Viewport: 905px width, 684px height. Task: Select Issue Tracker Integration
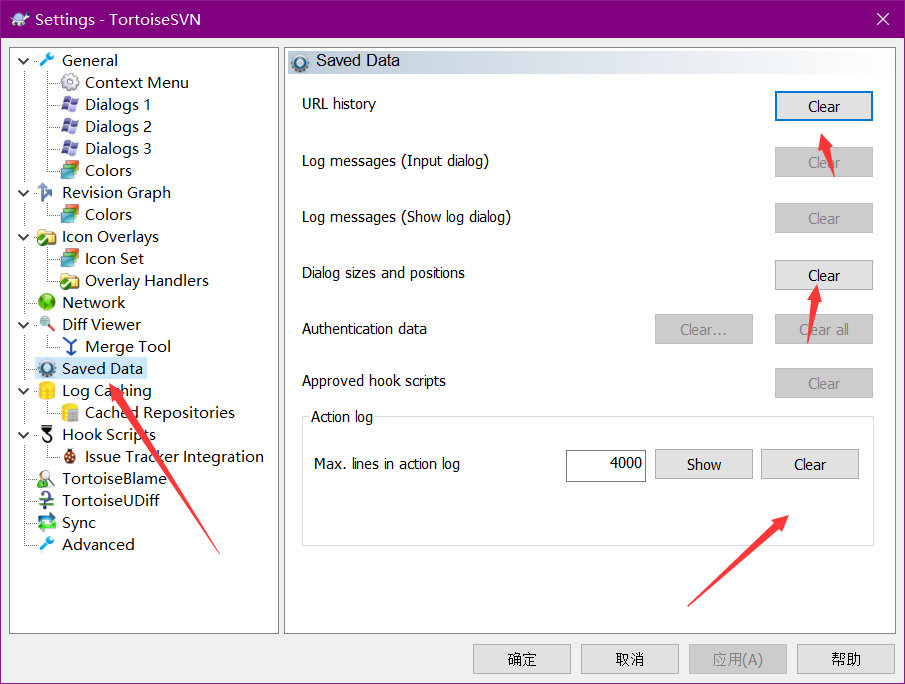tap(174, 457)
